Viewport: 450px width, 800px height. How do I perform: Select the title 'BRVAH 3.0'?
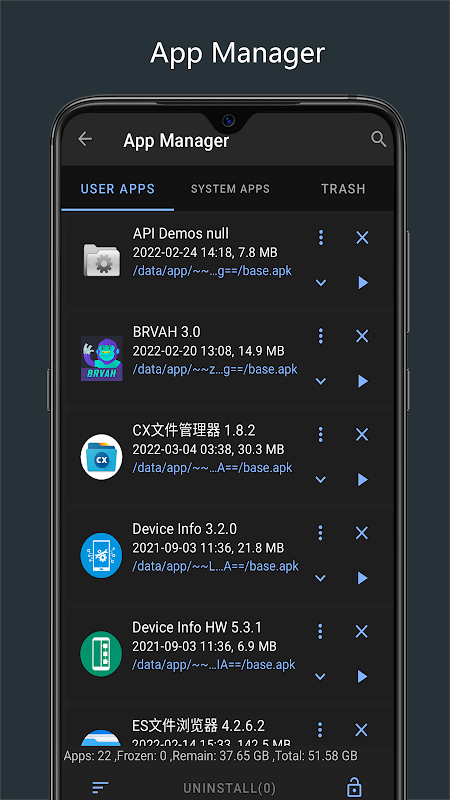click(x=166, y=332)
